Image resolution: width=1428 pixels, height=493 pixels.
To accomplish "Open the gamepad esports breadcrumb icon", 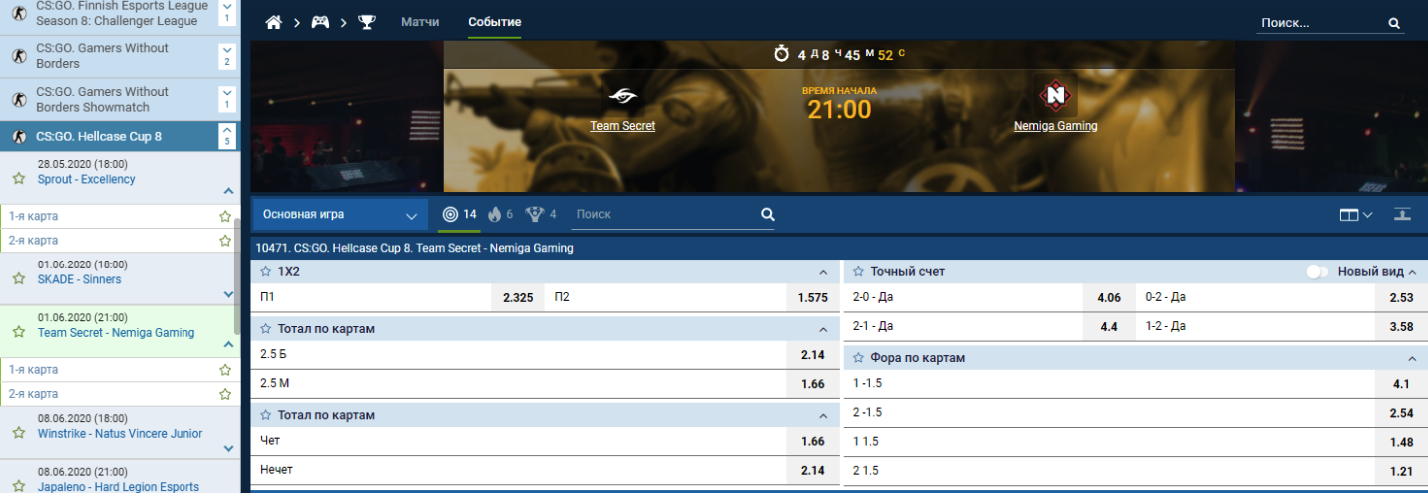I will click(x=320, y=22).
